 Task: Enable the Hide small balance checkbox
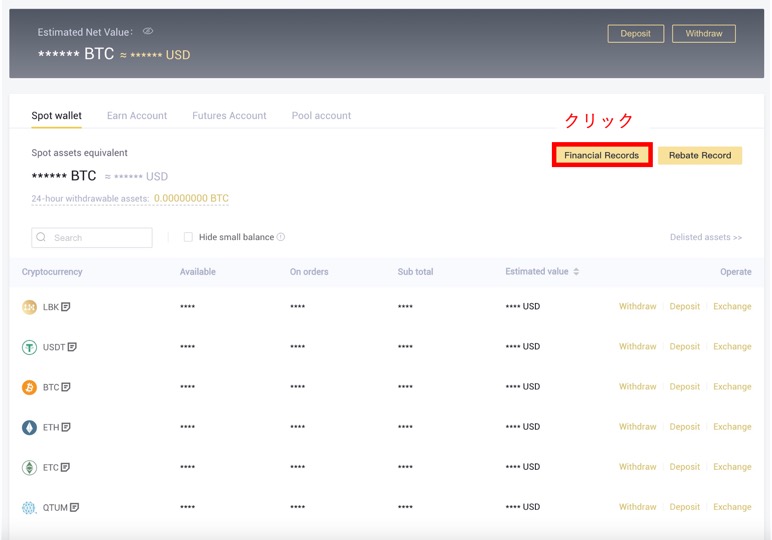pyautogui.click(x=188, y=237)
